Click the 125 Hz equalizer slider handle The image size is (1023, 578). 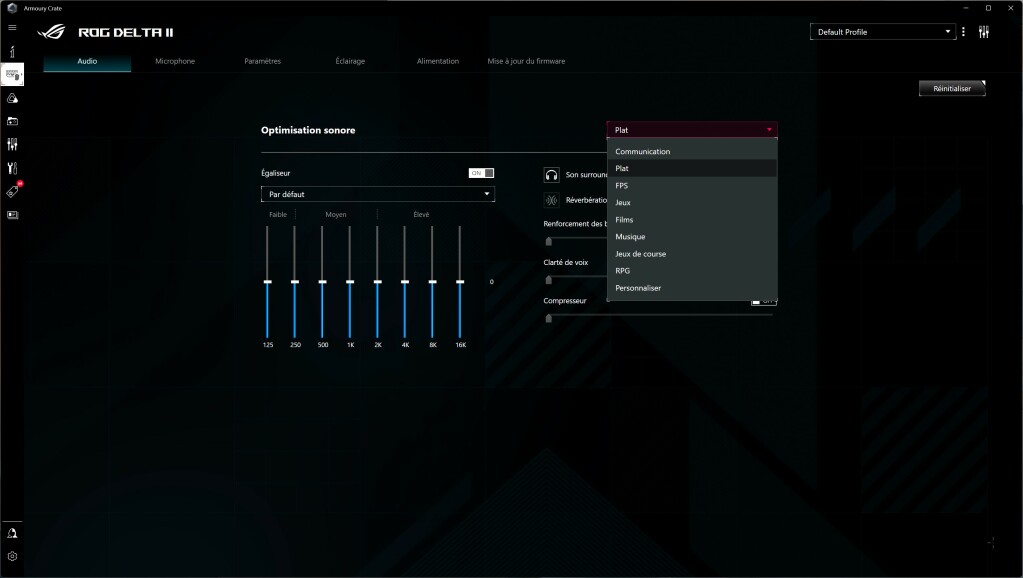(267, 282)
